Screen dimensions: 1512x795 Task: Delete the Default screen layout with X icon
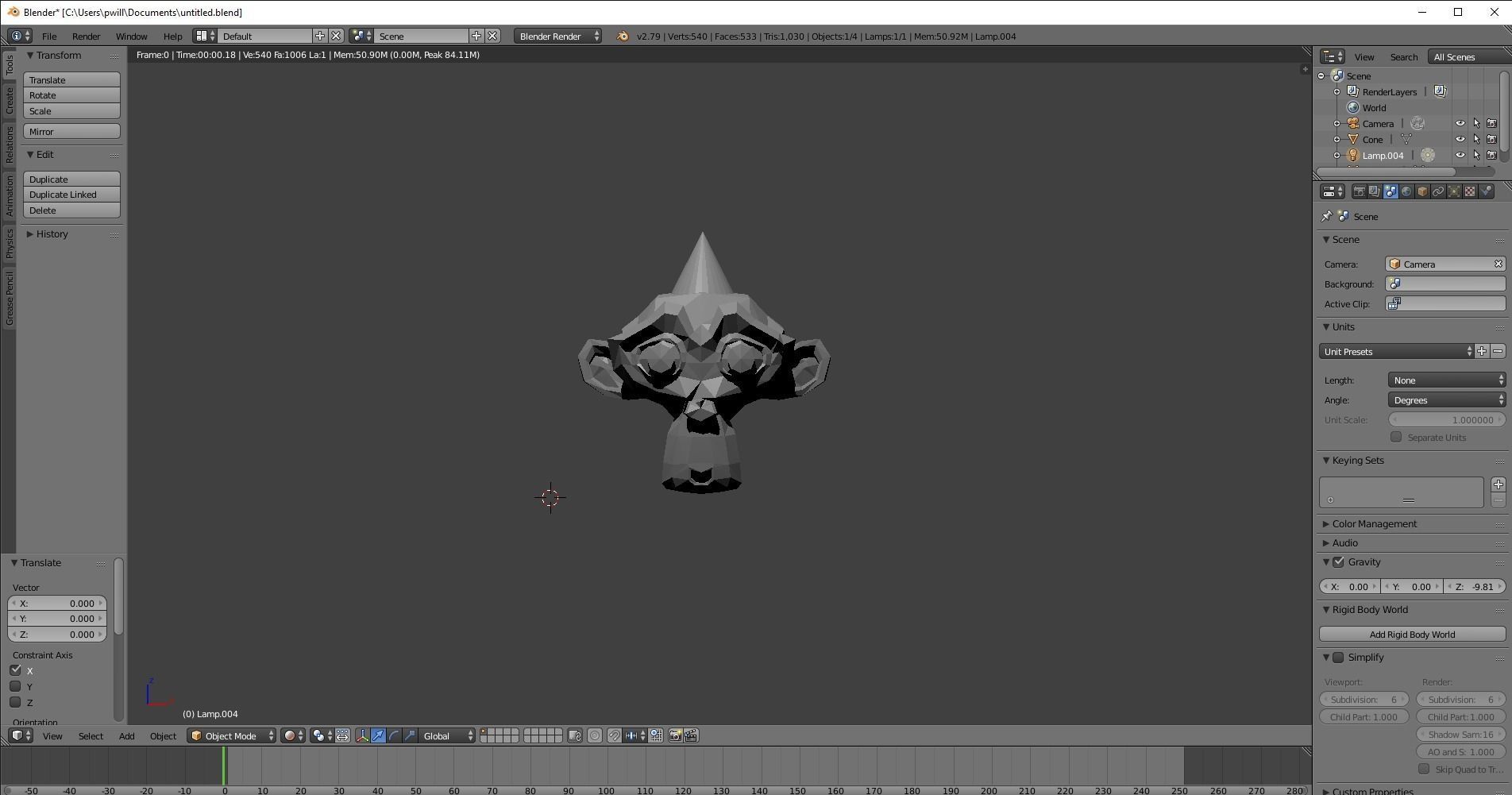(336, 36)
